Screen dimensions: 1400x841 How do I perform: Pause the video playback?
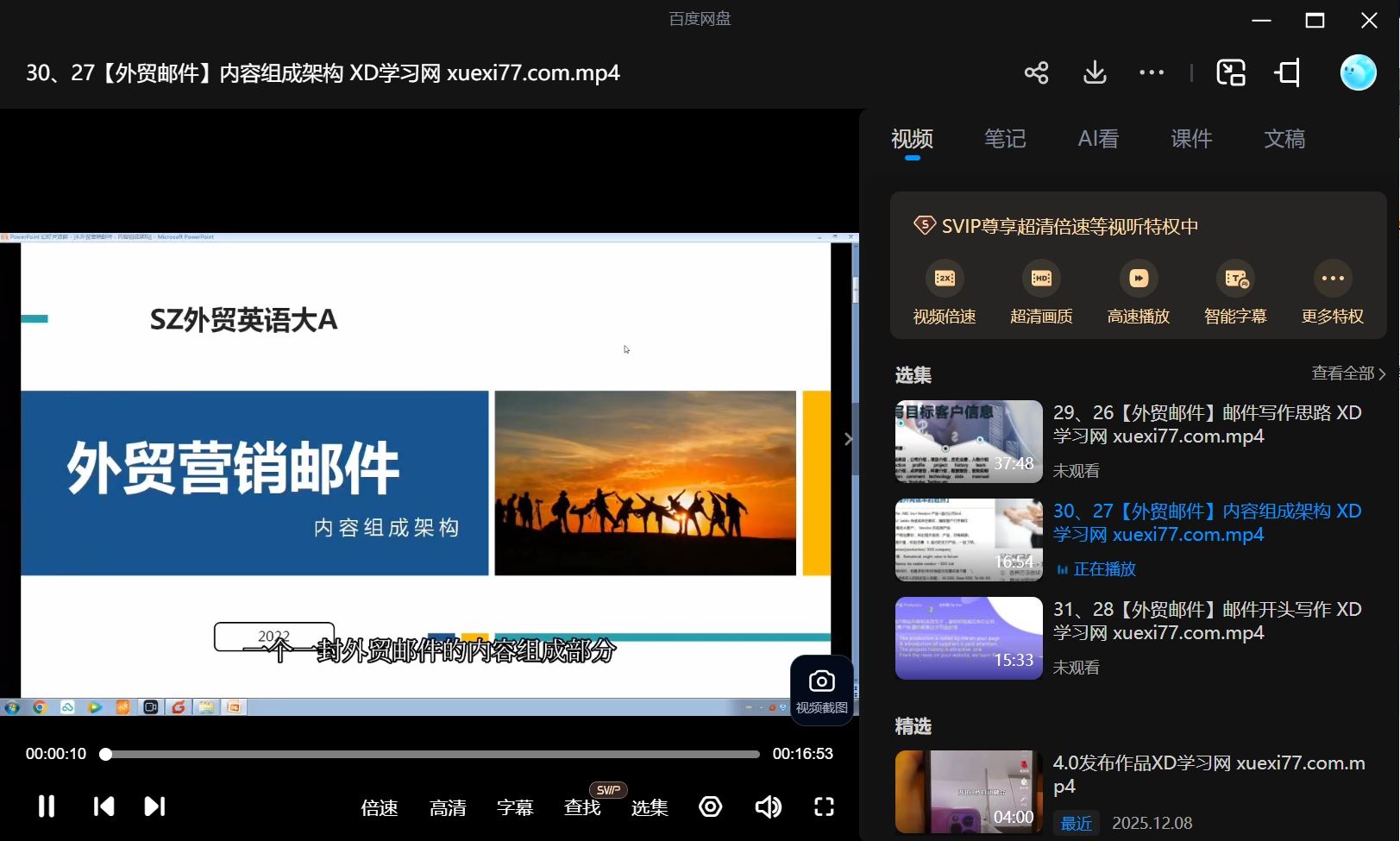[x=46, y=806]
